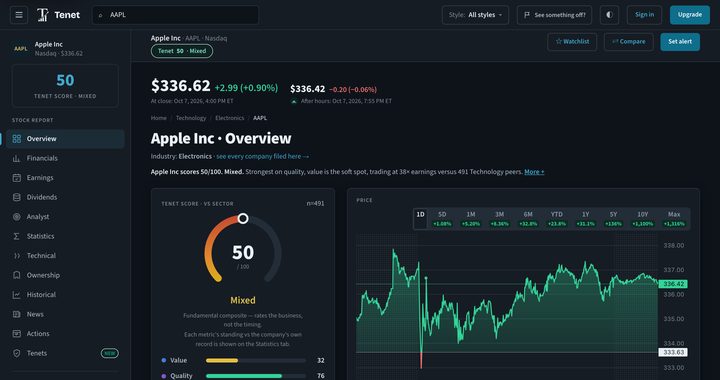The width and height of the screenshot is (720, 380).
Task: Click the search field containing AAPL
Action: tap(175, 15)
